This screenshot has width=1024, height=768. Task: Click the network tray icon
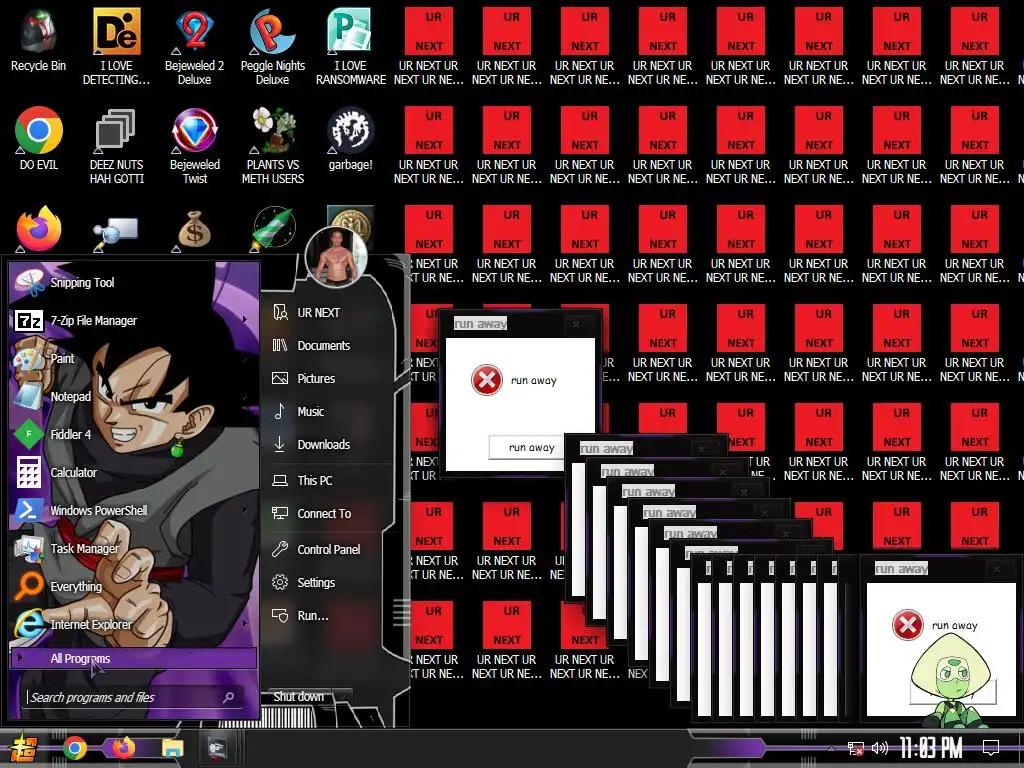tap(855, 748)
